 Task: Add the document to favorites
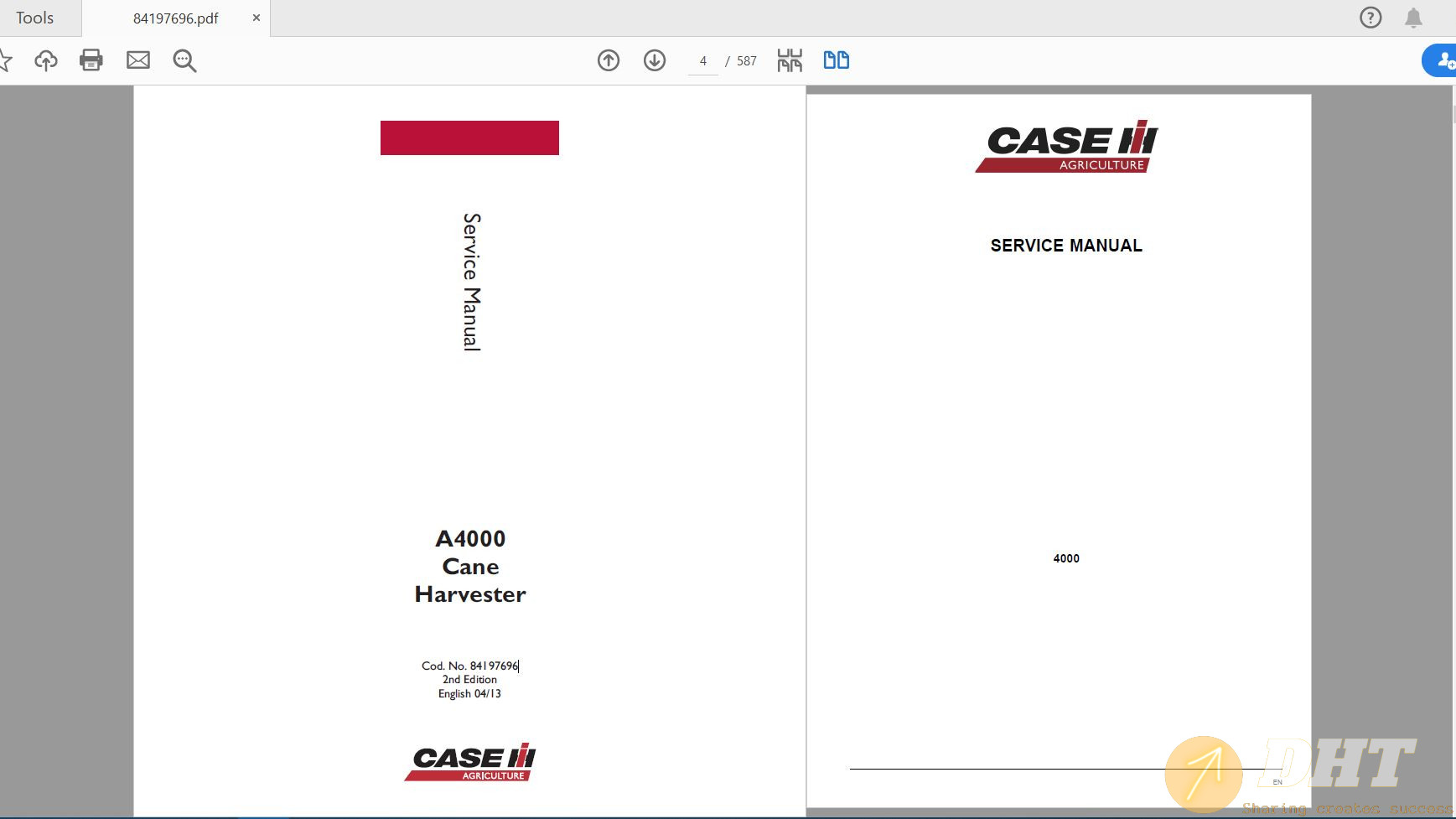(6, 60)
